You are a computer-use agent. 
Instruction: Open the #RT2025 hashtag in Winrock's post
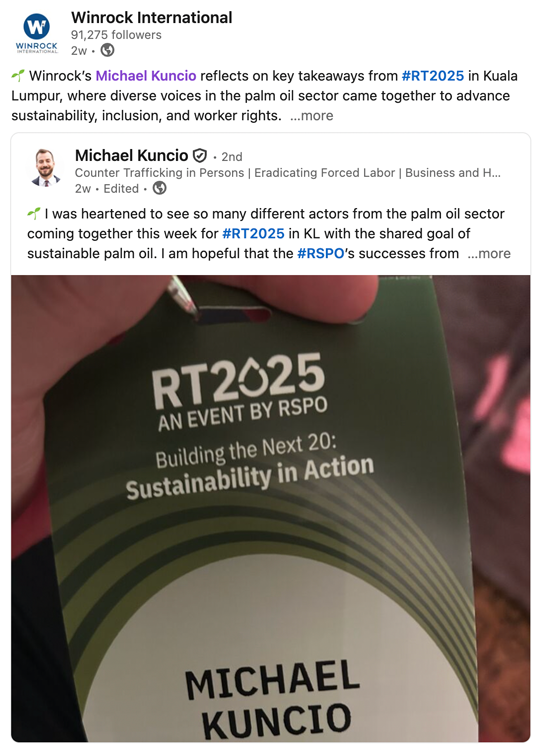pos(433,76)
